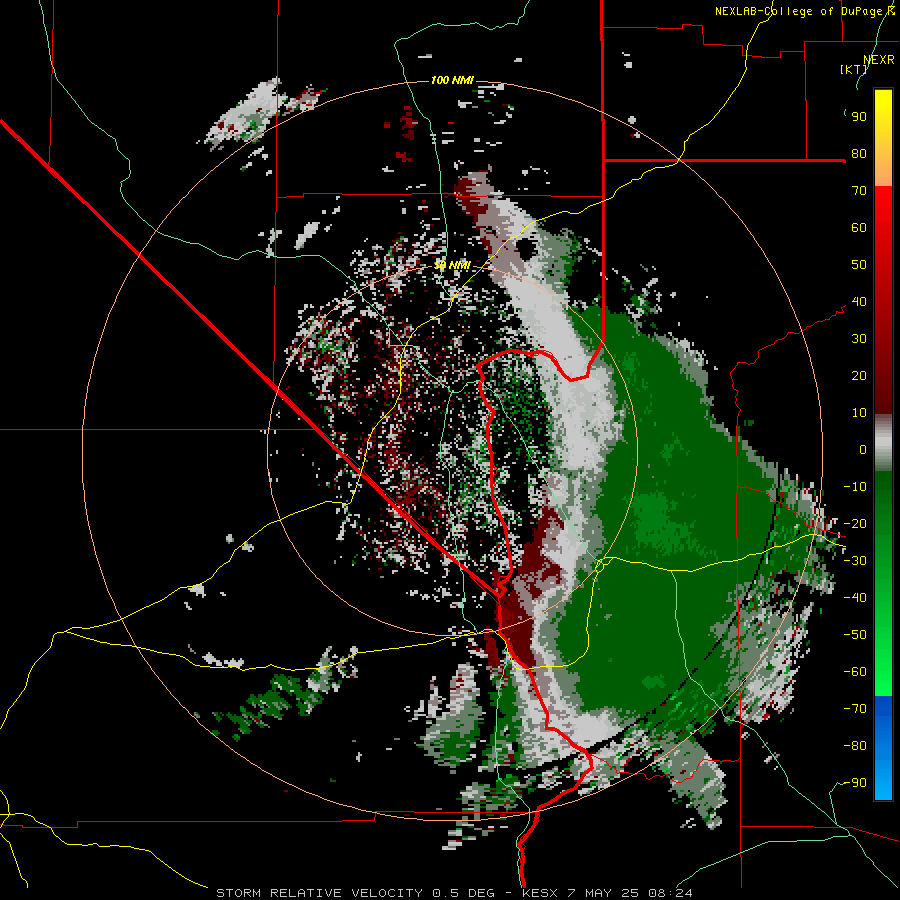
Task: Click the 50 NMI range ring label
Action: 452,265
